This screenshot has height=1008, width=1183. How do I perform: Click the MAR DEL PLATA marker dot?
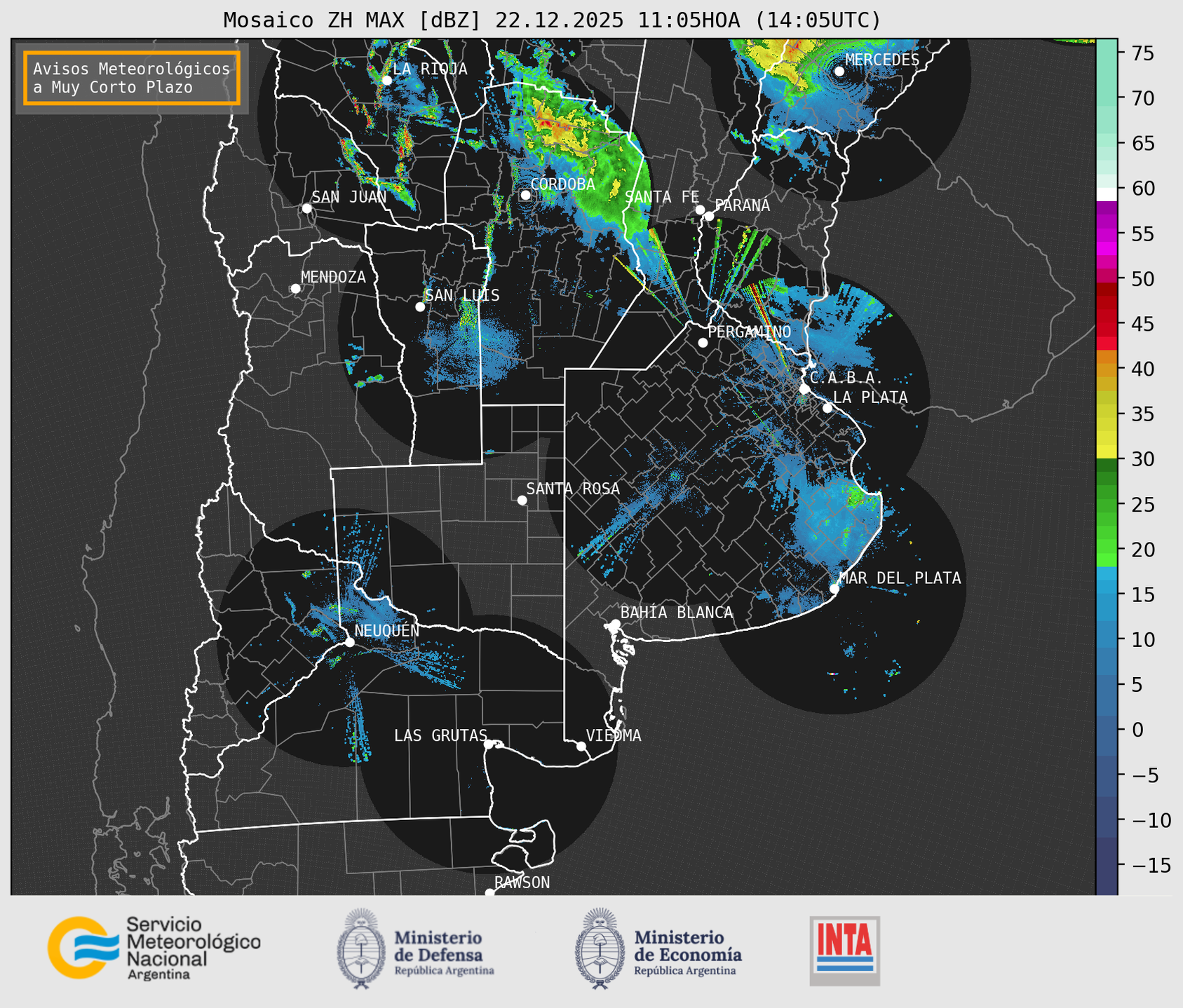834,588
